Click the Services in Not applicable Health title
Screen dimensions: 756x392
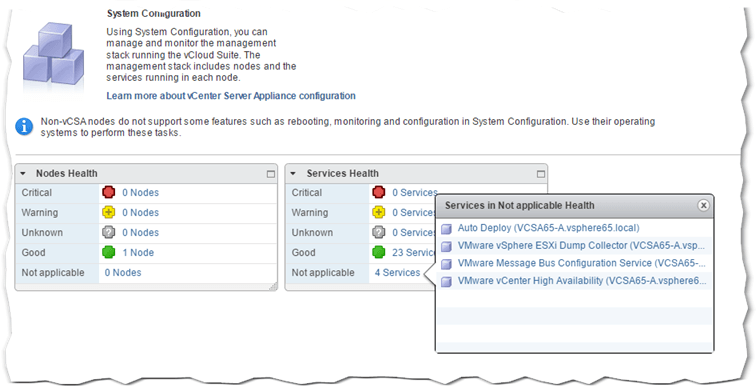[519, 205]
